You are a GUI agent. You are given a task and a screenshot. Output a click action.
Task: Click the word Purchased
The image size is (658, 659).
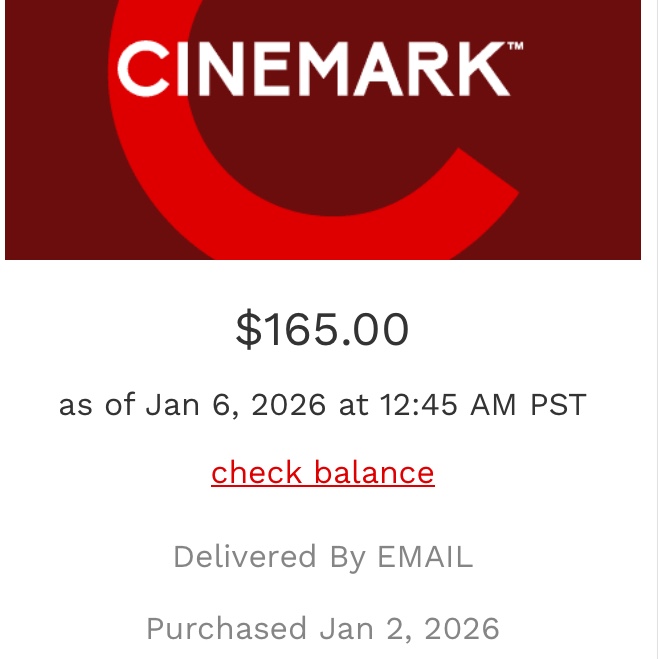point(226,628)
